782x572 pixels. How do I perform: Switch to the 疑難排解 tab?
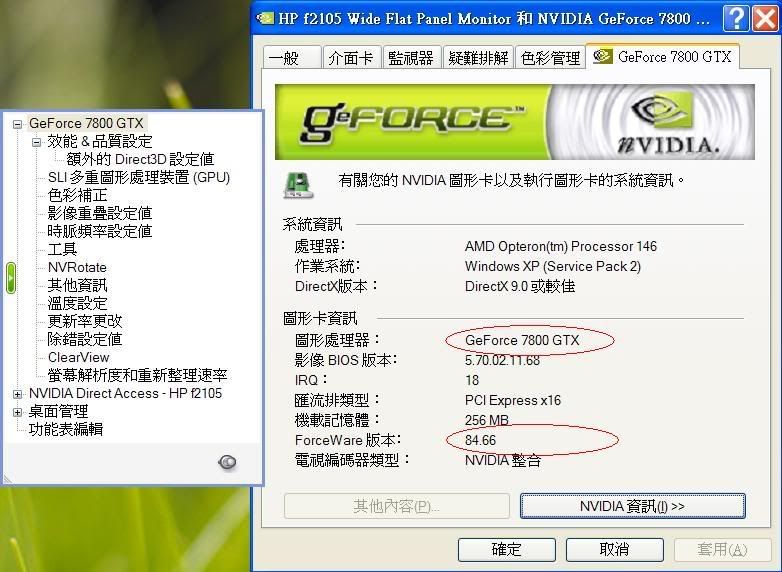(x=478, y=58)
